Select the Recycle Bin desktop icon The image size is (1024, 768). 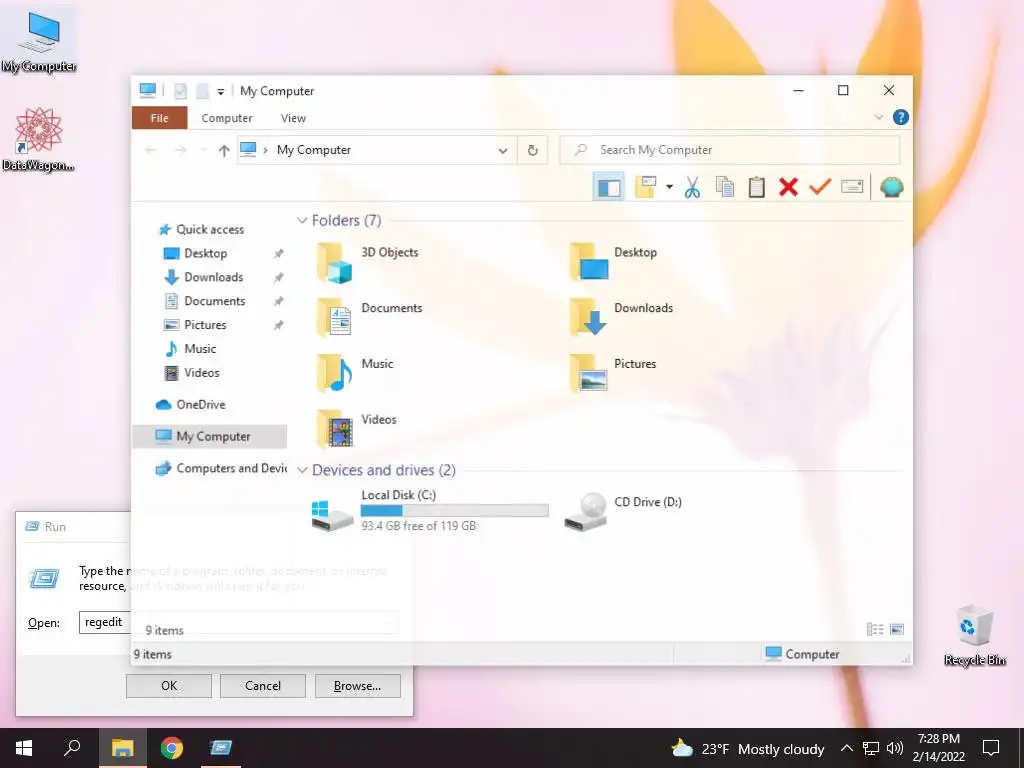pos(975,635)
